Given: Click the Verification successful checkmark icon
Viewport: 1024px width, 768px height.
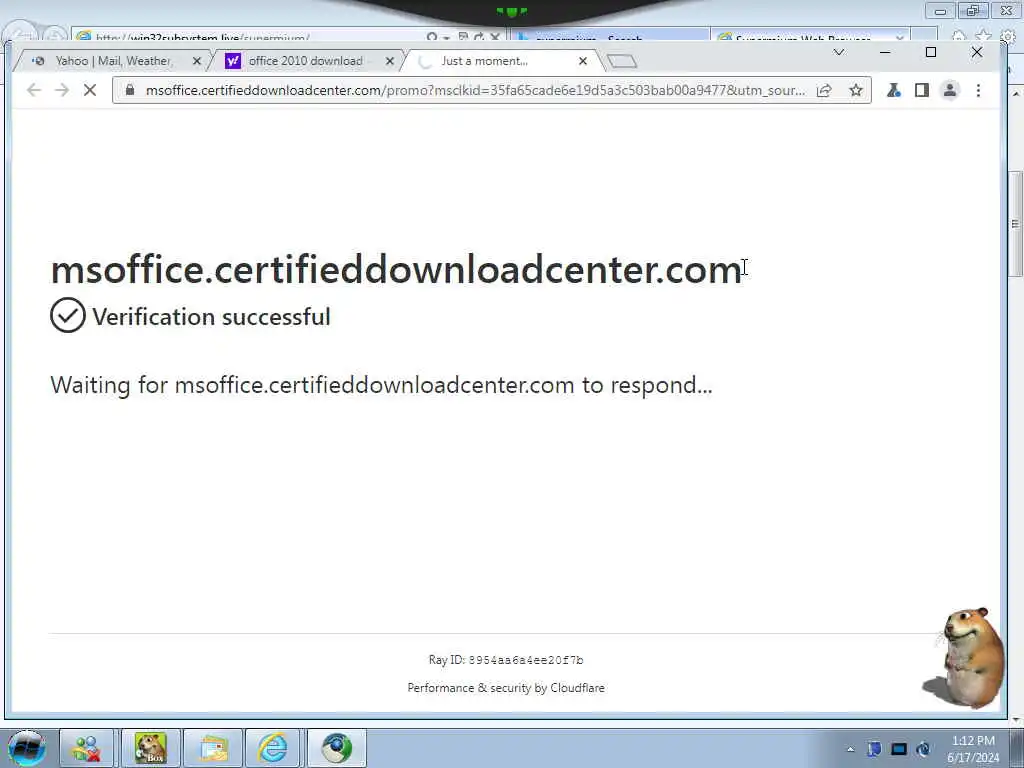Looking at the screenshot, I should 68,315.
